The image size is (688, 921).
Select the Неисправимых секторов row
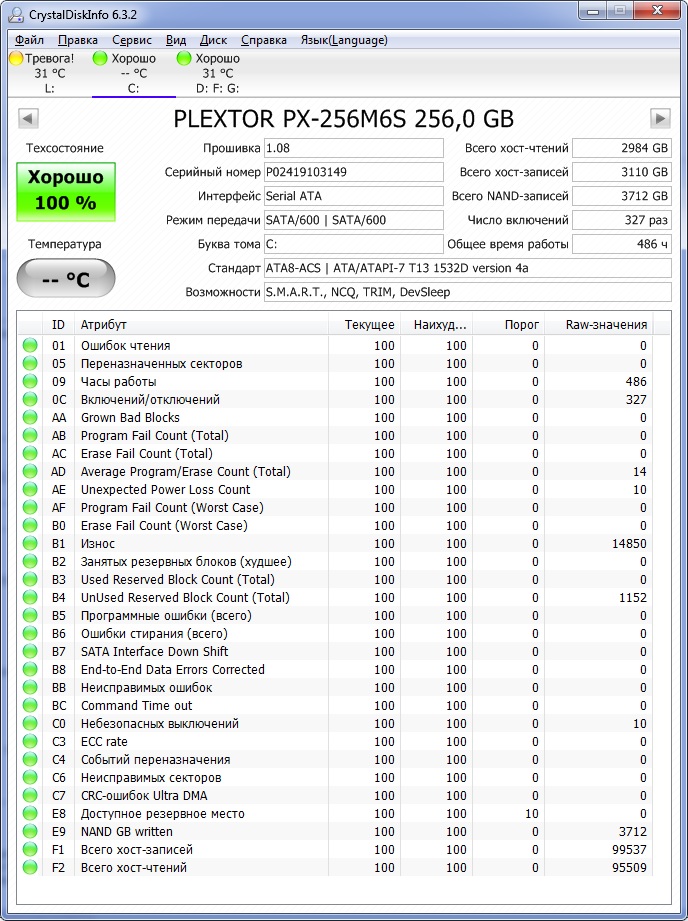(x=335, y=778)
